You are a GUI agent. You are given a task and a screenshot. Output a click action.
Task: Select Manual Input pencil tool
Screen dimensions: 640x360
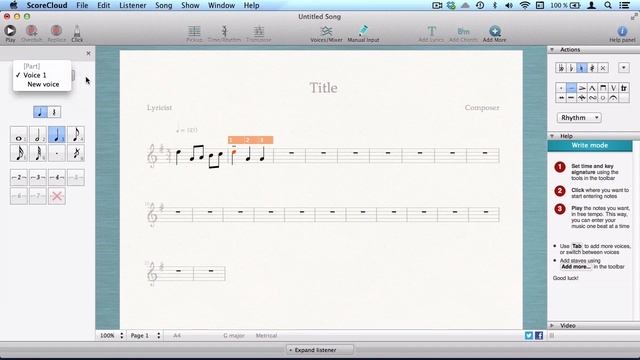(363, 34)
